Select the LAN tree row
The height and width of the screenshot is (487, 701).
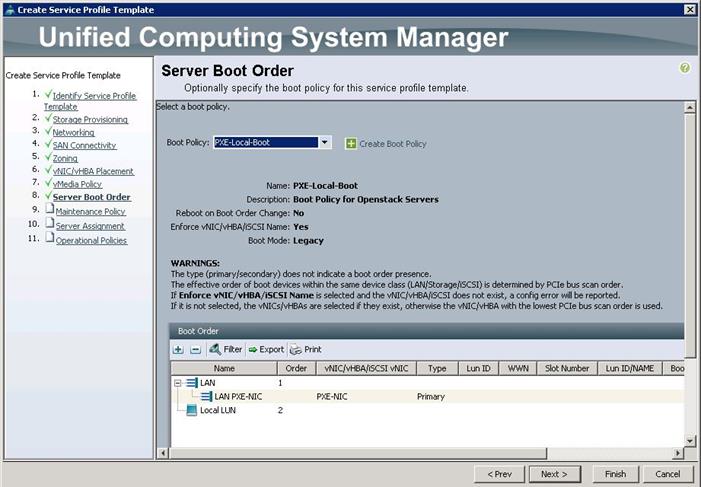pyautogui.click(x=427, y=383)
